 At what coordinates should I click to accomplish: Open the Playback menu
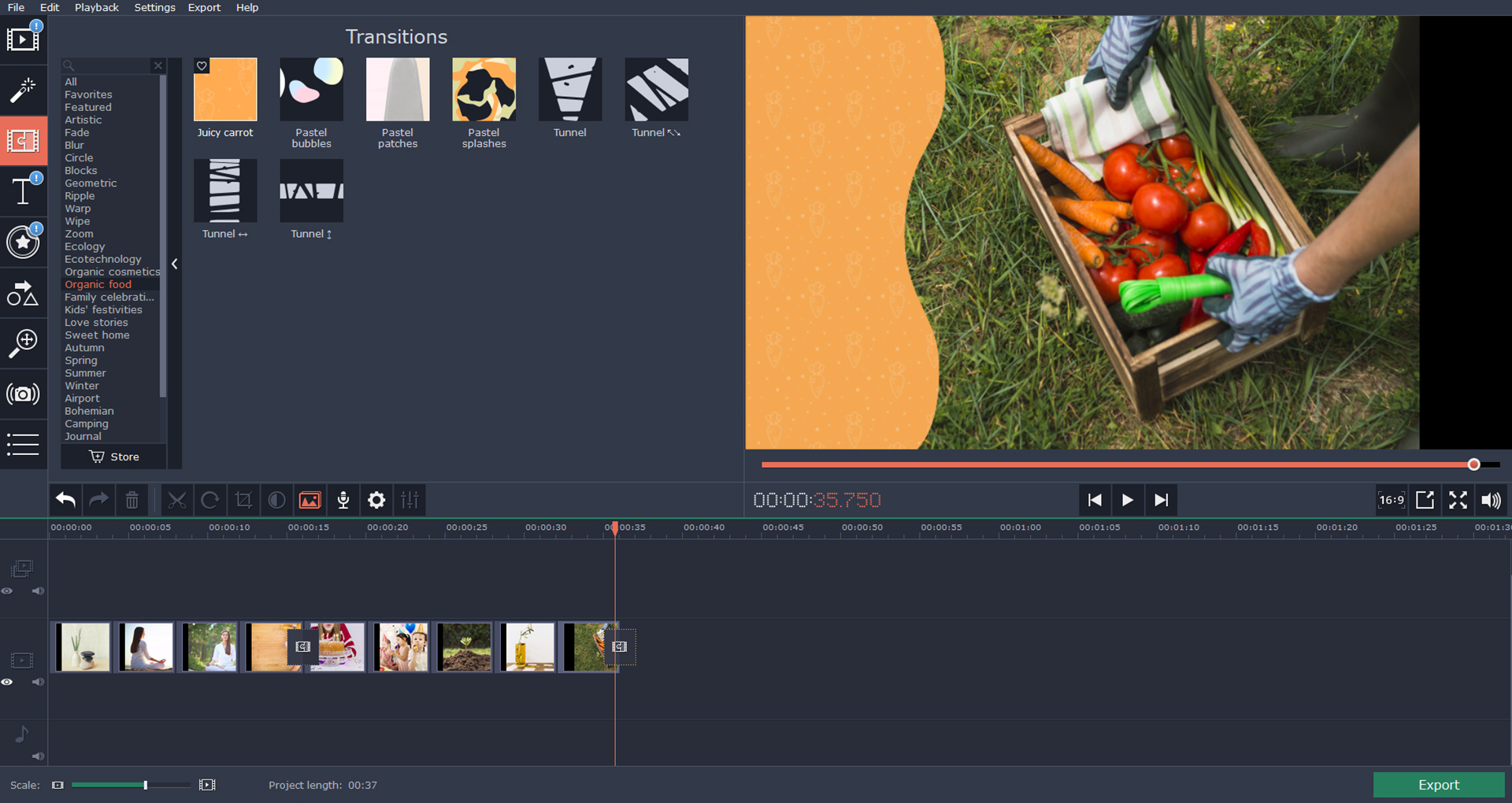point(96,7)
